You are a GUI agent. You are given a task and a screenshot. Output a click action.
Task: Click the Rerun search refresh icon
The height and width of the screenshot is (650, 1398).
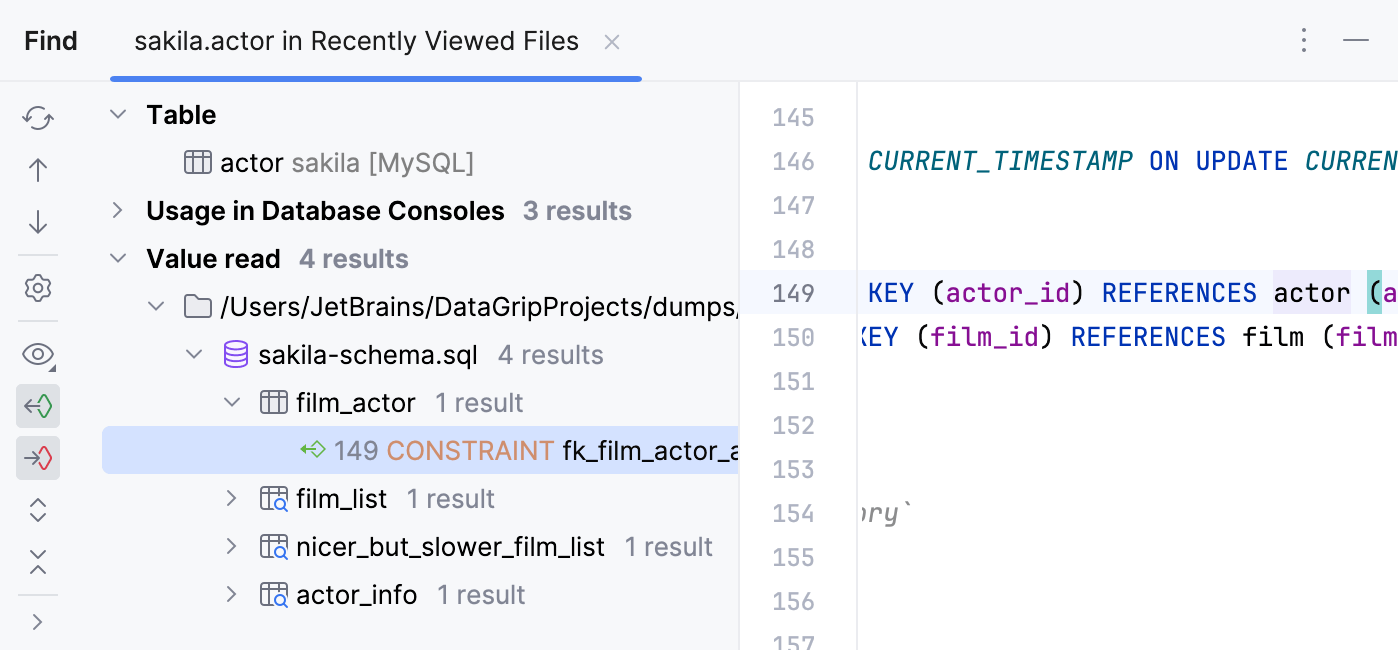pyautogui.click(x=38, y=118)
